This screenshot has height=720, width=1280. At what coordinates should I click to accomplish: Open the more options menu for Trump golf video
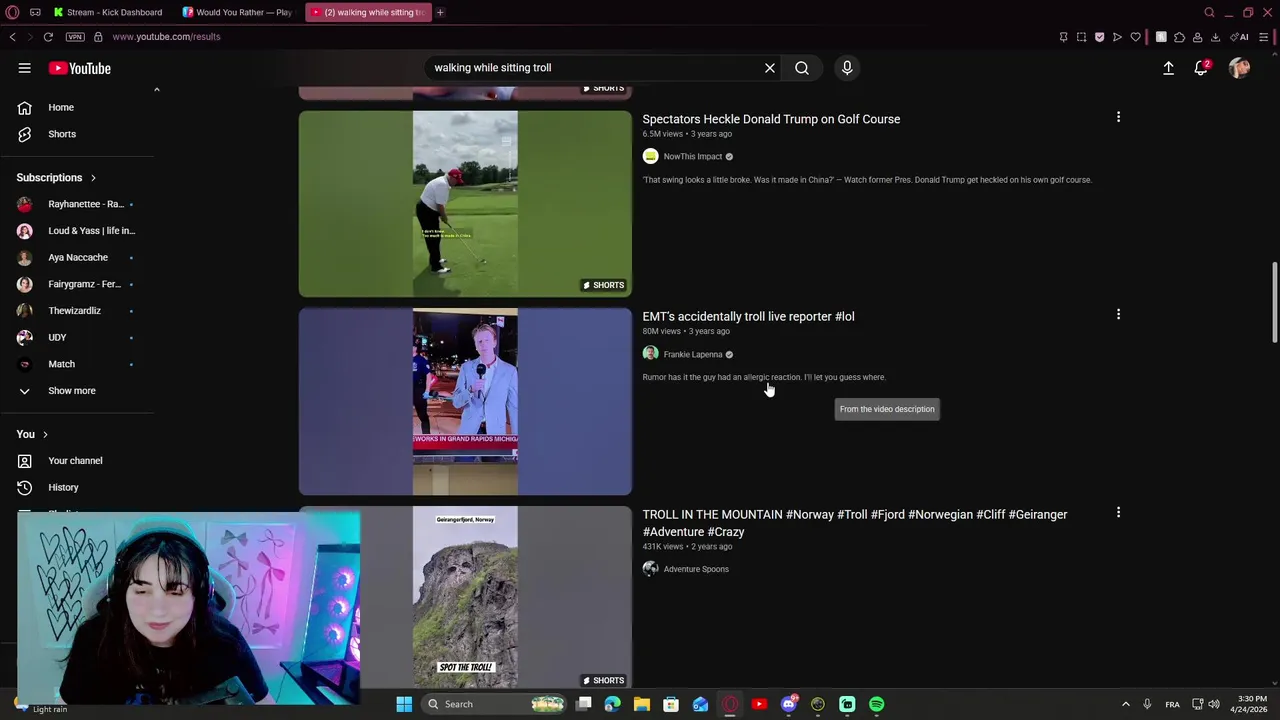click(x=1118, y=117)
